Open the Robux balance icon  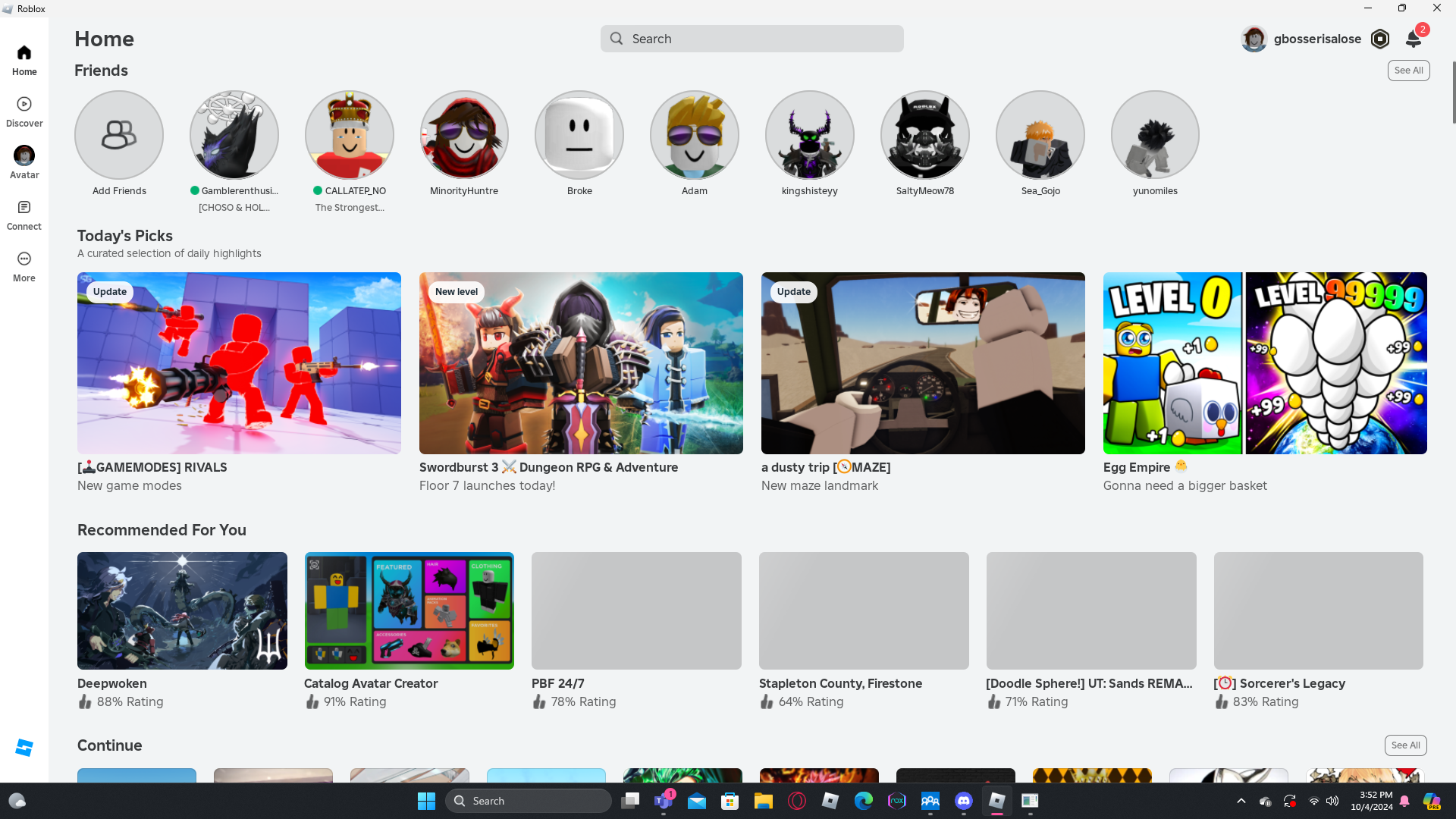point(1380,39)
